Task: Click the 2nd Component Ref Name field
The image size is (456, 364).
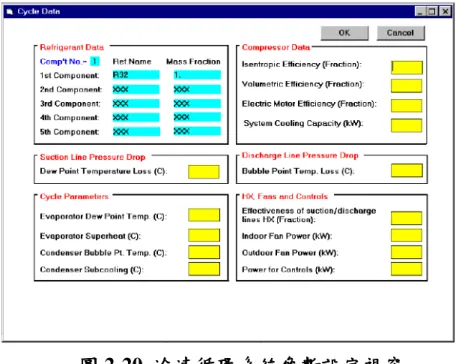Action: [136, 89]
